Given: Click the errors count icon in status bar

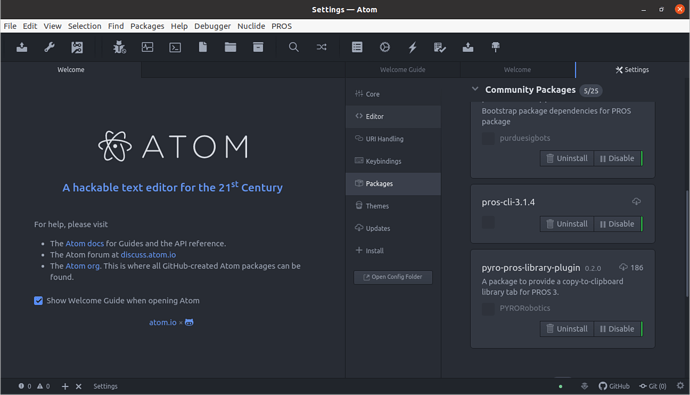Looking at the screenshot, I should pos(21,386).
